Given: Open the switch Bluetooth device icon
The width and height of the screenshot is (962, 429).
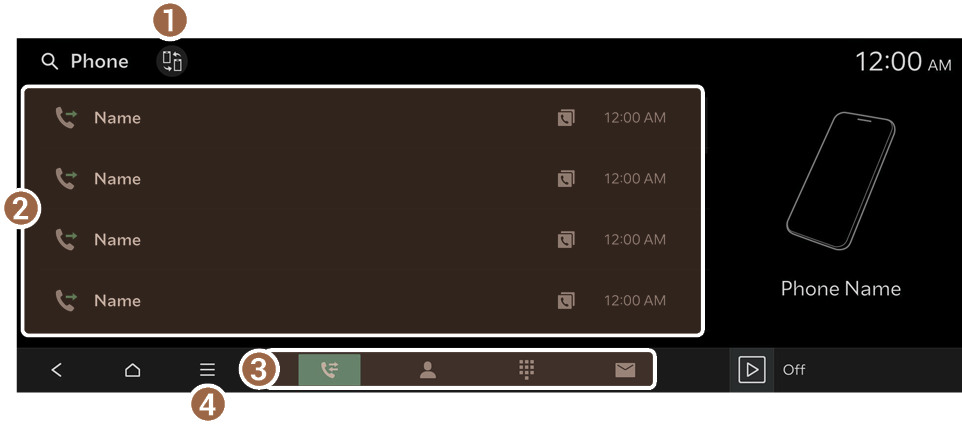Looking at the screenshot, I should pyautogui.click(x=172, y=61).
